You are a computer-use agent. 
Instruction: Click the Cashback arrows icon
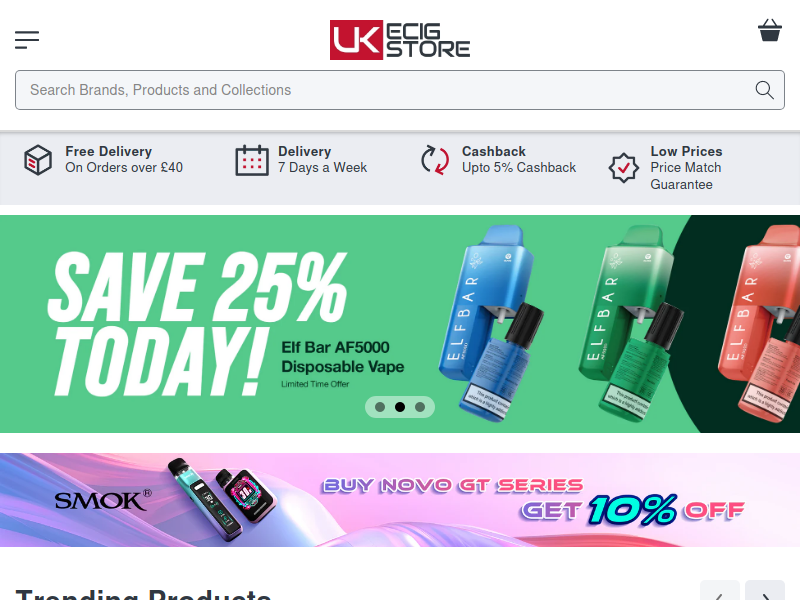click(x=435, y=160)
